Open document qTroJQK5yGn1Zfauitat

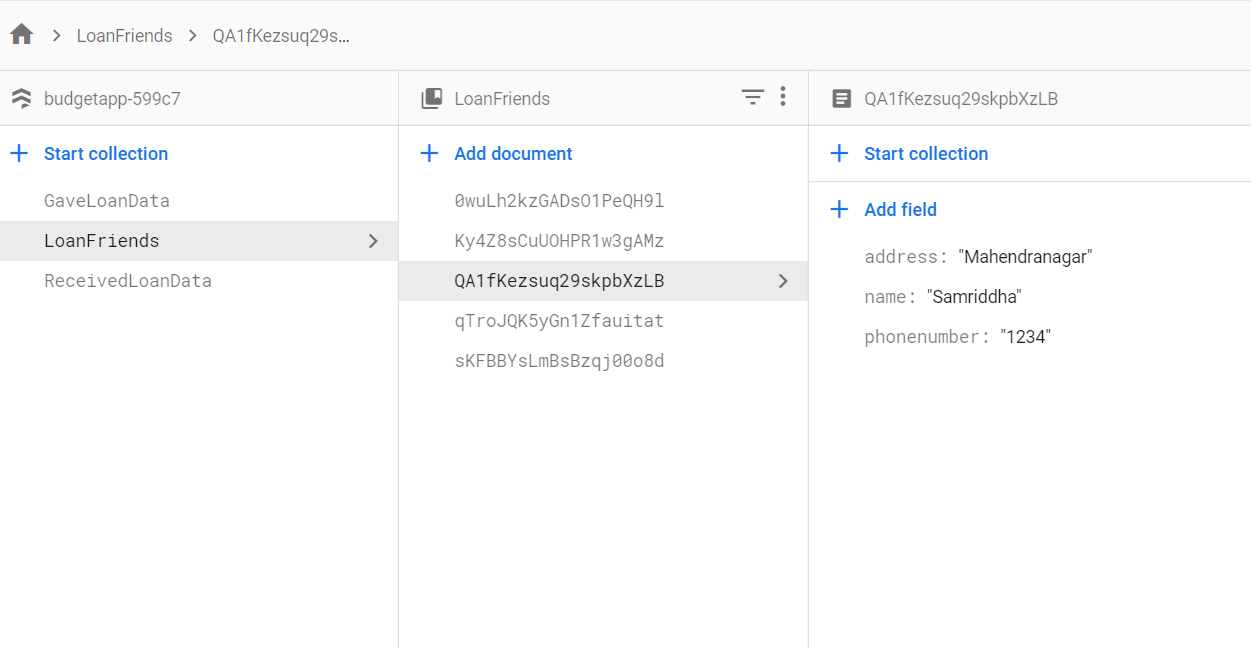coord(559,321)
